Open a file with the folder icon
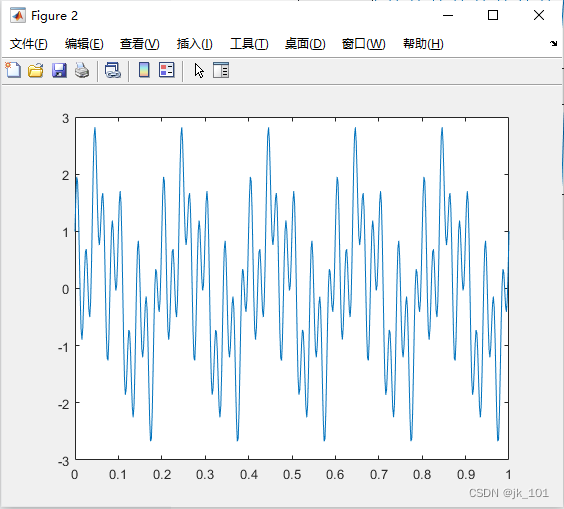Screen dimensions: 564x509 pos(36,70)
